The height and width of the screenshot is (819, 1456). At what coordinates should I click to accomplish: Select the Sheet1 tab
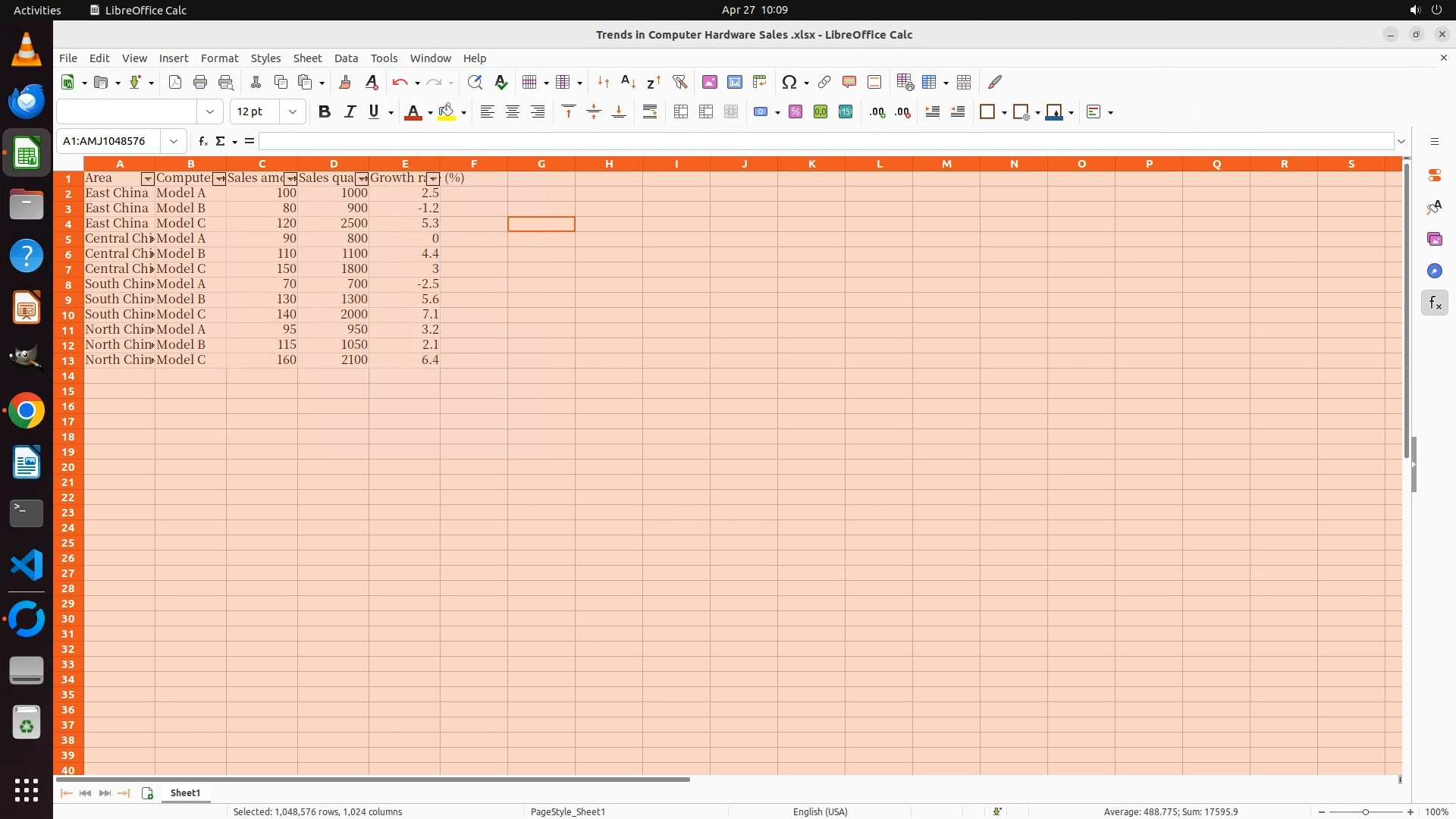pos(185,793)
